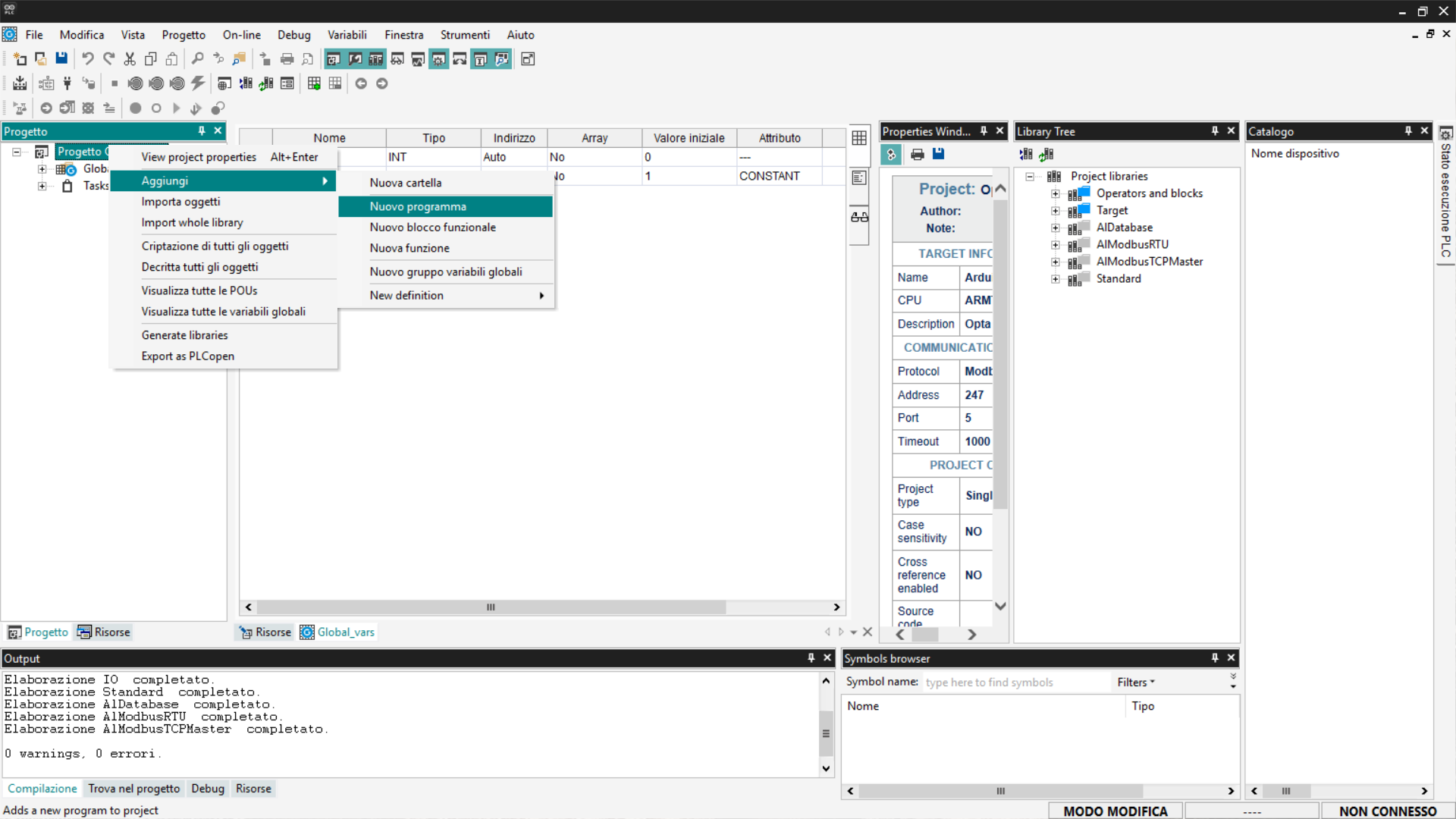Click the variable grid horizontal scrollbar
The image size is (1456, 819).
pyautogui.click(x=490, y=607)
